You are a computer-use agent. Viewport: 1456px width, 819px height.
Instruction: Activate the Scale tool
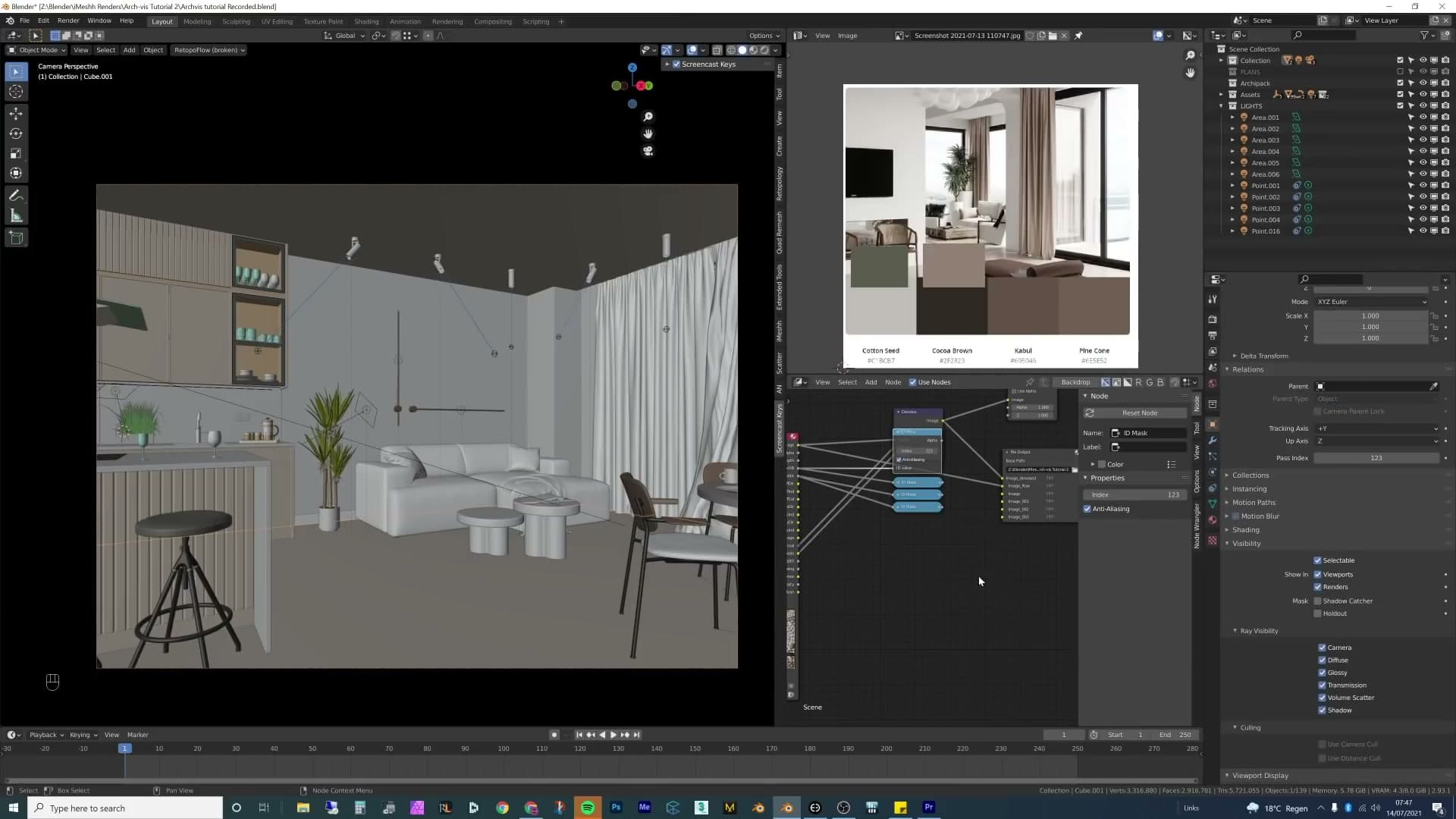16,153
